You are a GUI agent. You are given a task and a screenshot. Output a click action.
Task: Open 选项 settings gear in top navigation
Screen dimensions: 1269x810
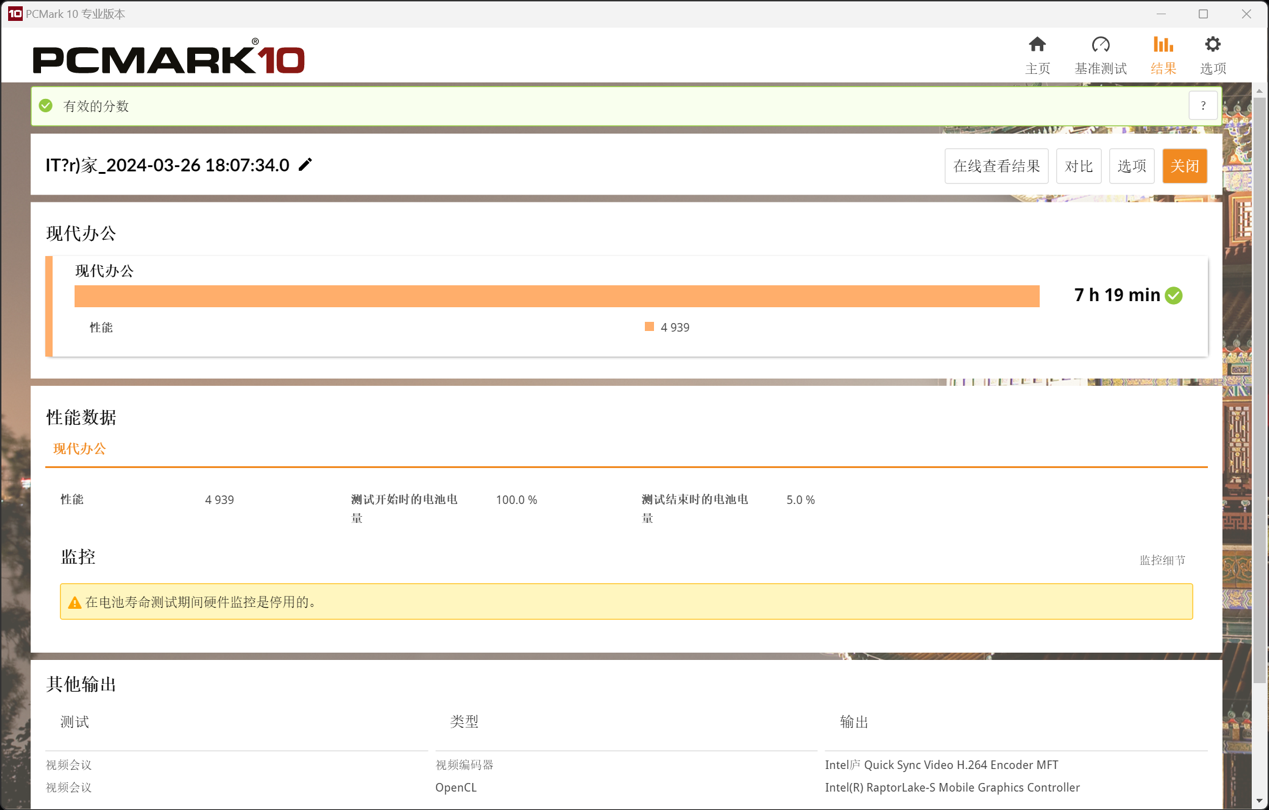pyautogui.click(x=1213, y=45)
